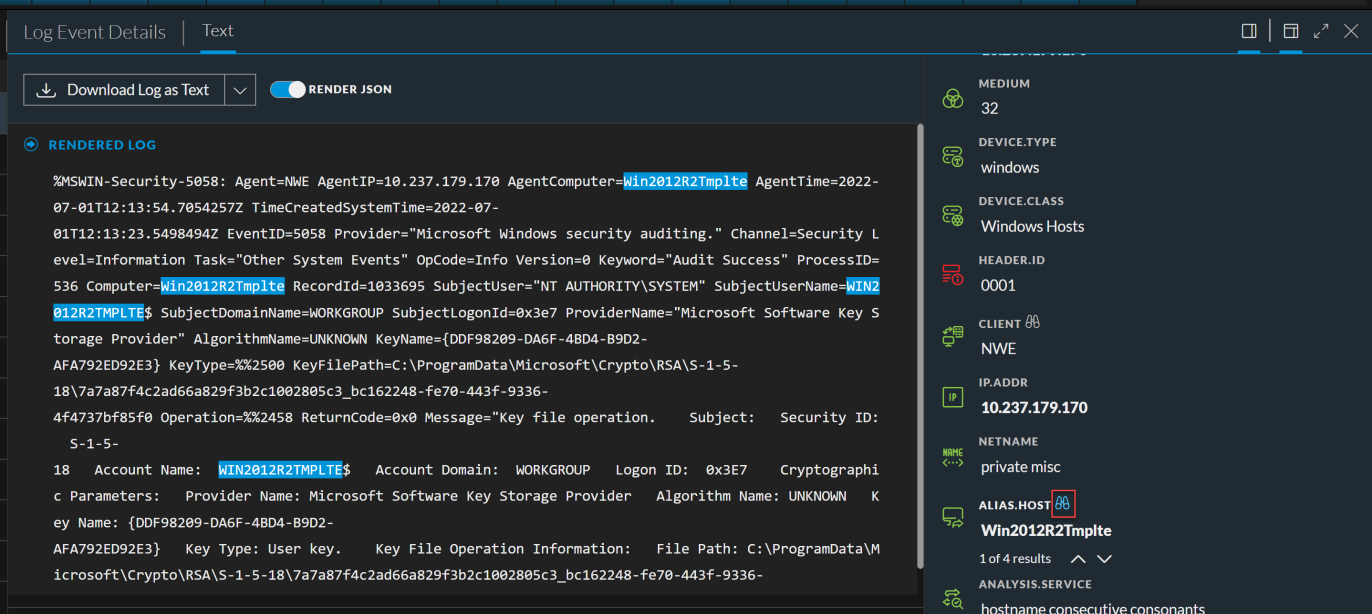
Task: Click the NETNAME meta icon
Action: [x=953, y=457]
